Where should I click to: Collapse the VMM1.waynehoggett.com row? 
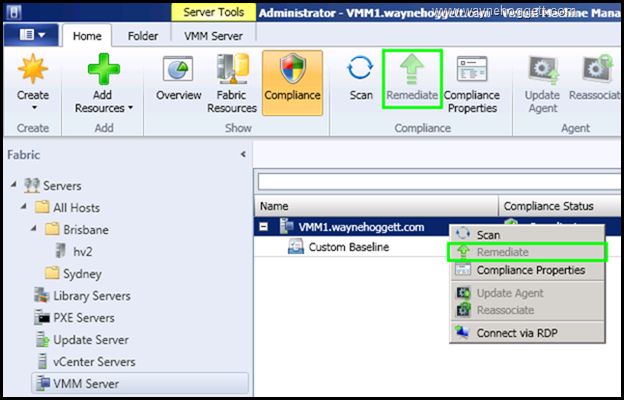click(x=263, y=227)
